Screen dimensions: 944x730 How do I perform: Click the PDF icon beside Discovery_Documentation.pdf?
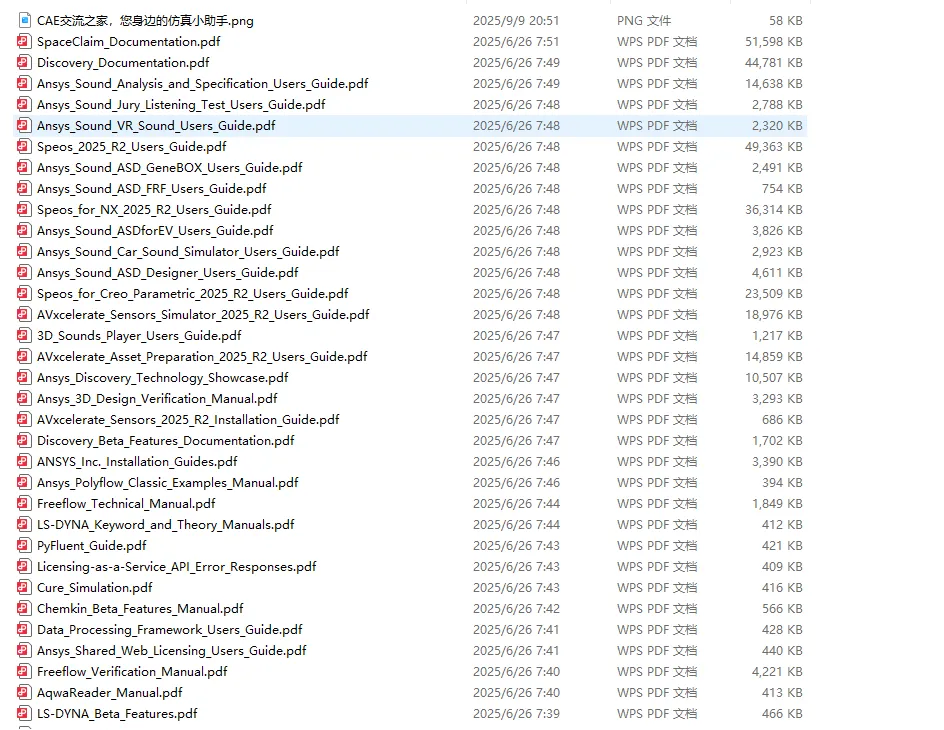click(x=24, y=63)
